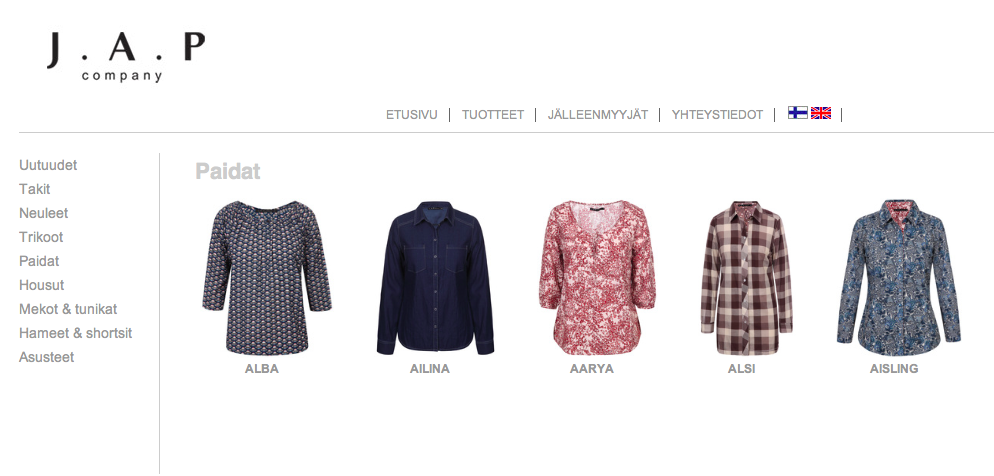Open the ALSI plaid shirt image
This screenshot has width=994, height=476.
point(747,278)
